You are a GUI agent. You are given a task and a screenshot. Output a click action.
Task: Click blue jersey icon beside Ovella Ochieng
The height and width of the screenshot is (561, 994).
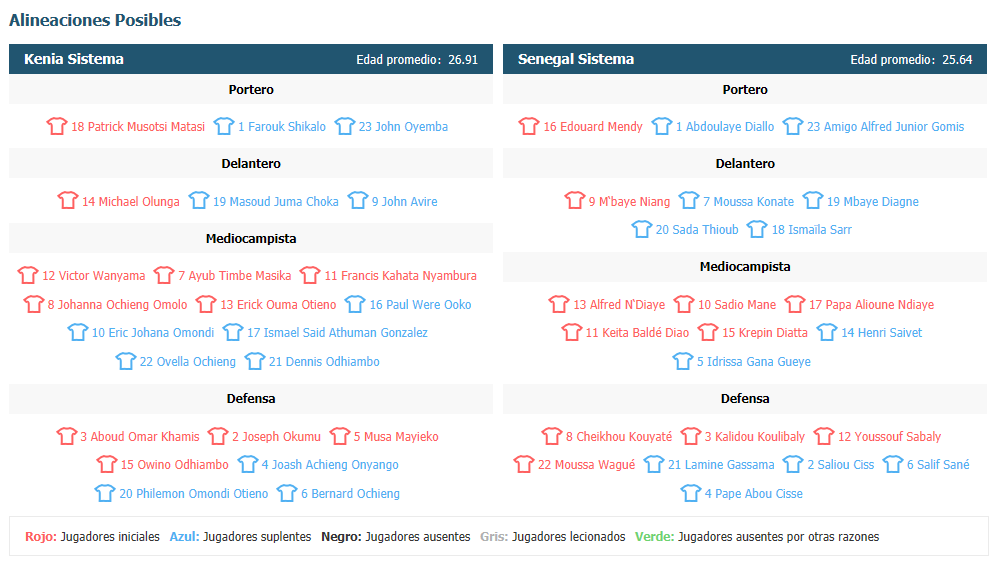click(x=125, y=361)
